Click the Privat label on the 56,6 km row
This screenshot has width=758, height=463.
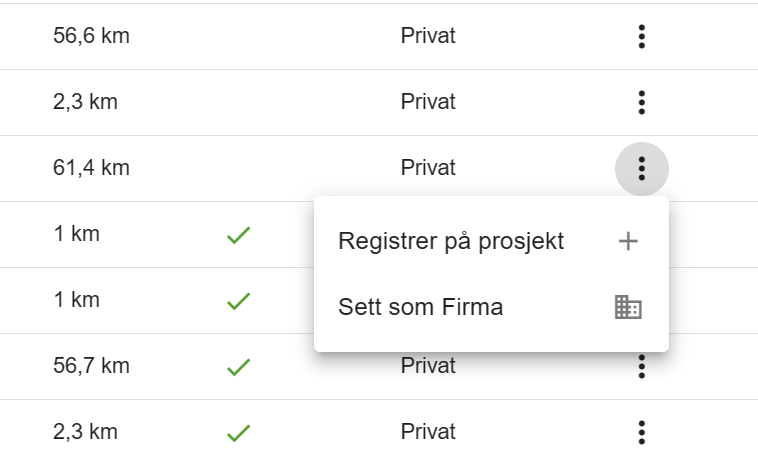(x=428, y=36)
